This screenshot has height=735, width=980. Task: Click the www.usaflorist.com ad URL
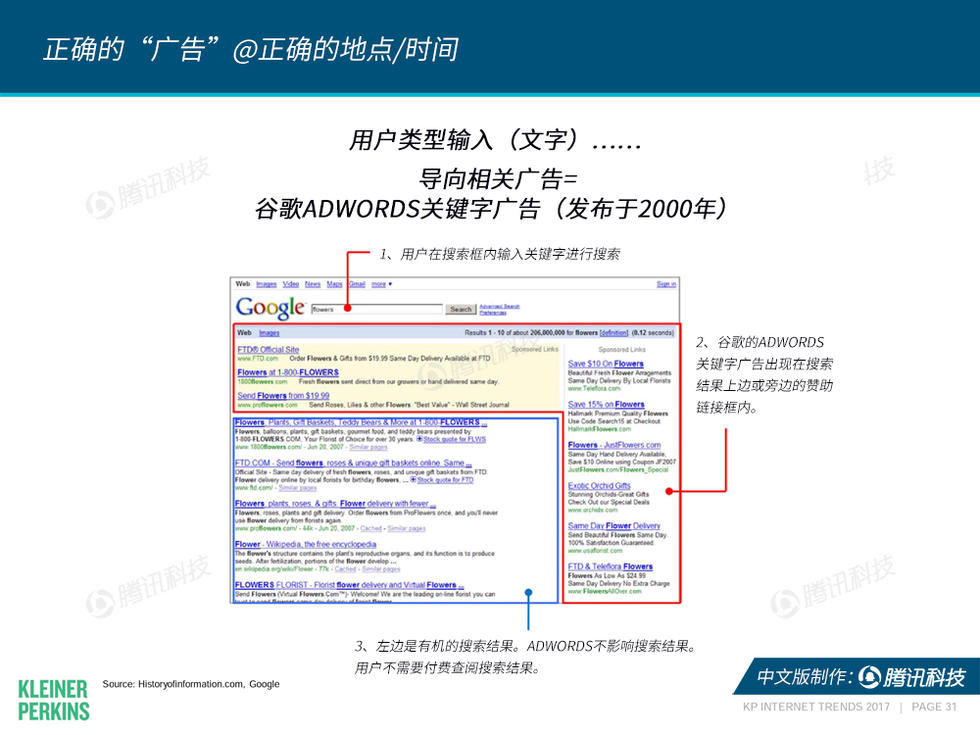tap(595, 551)
